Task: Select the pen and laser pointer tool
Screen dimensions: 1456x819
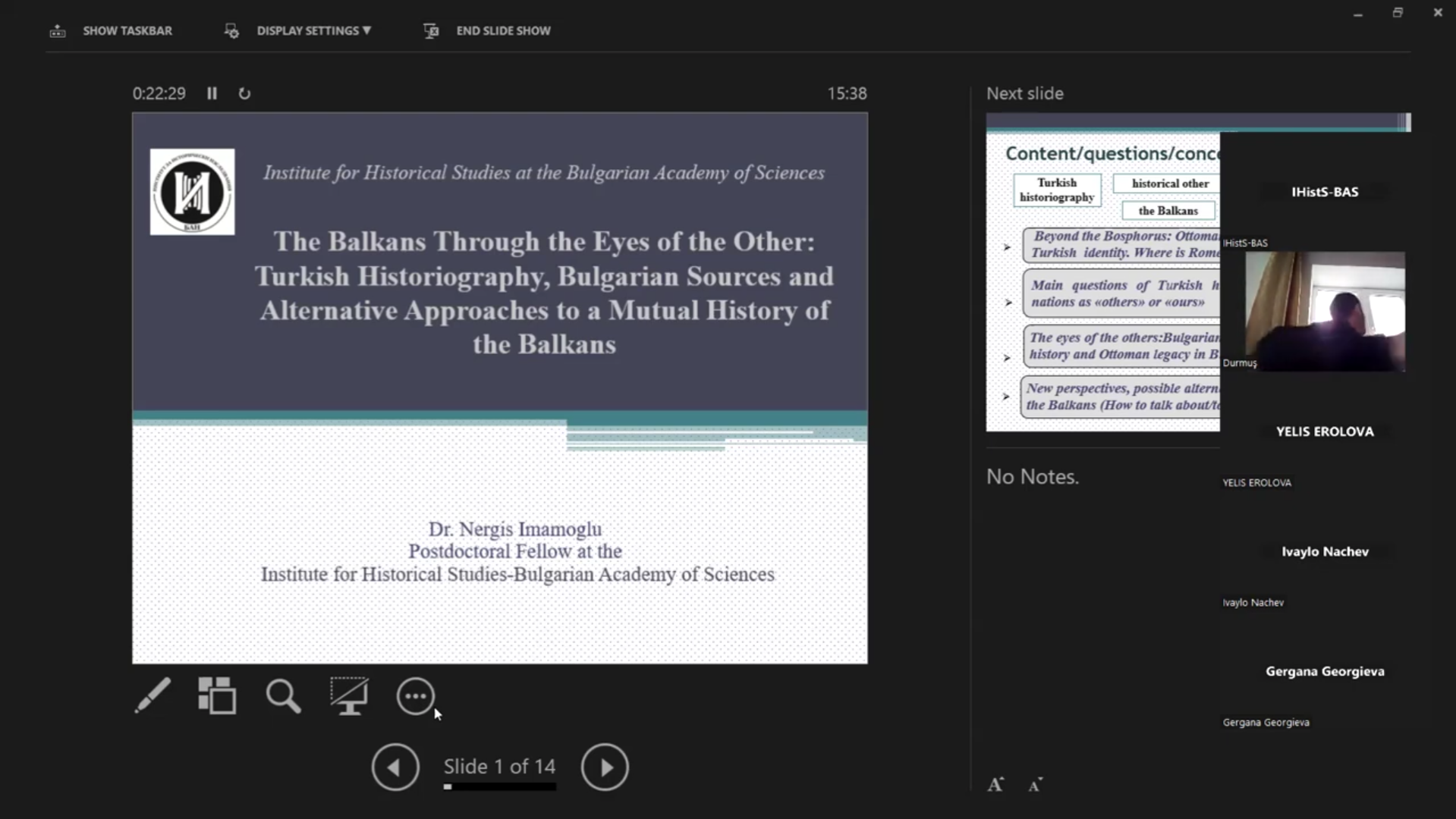Action: (153, 695)
